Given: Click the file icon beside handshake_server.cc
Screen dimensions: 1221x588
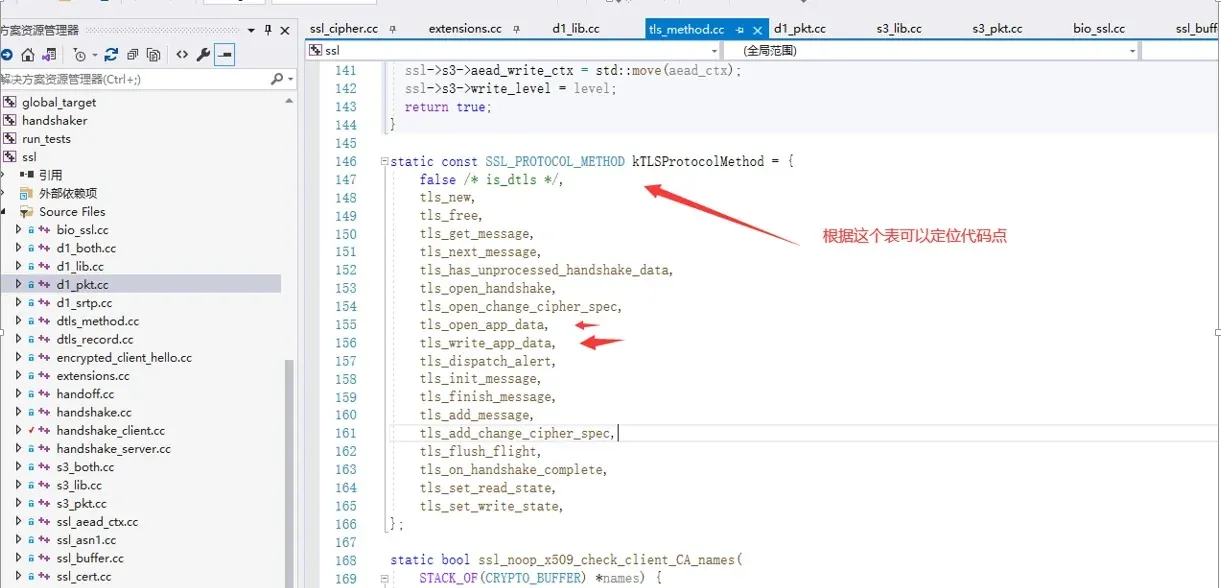Looking at the screenshot, I should tap(44, 449).
